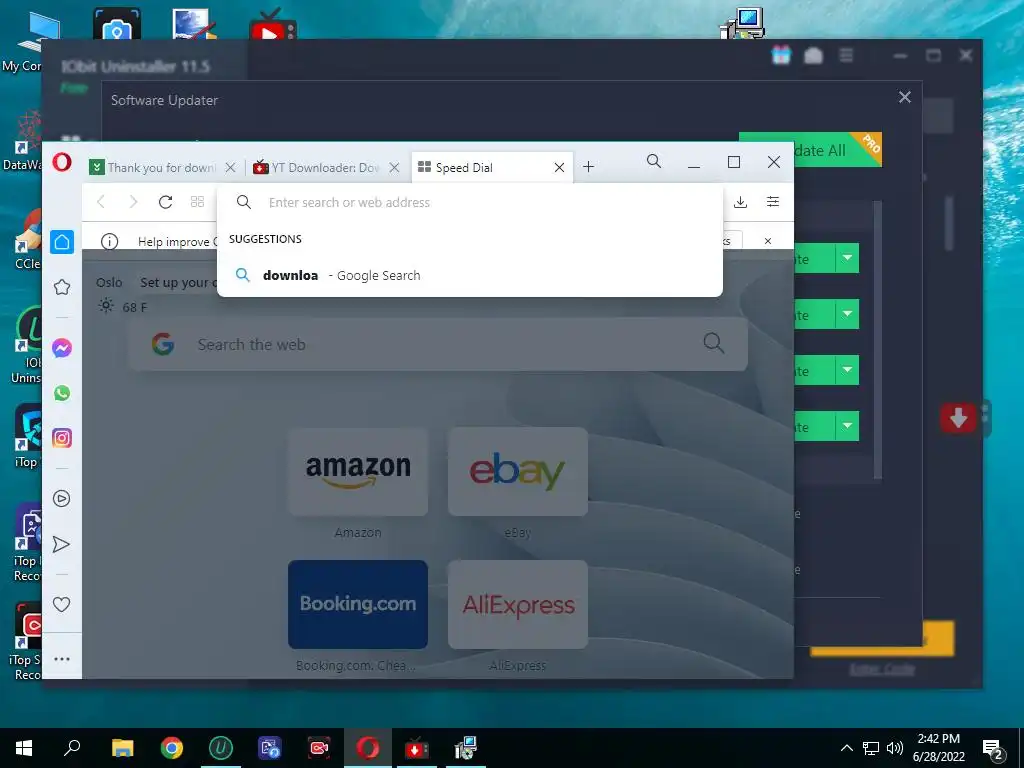The height and width of the screenshot is (768, 1024).
Task: Click Opera tab search magnifier
Action: (654, 161)
